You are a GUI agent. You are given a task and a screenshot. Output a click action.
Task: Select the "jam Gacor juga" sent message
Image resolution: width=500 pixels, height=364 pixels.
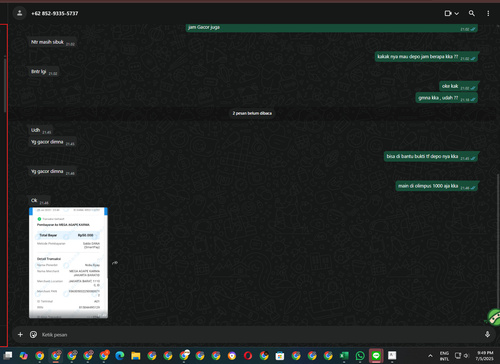click(332, 28)
